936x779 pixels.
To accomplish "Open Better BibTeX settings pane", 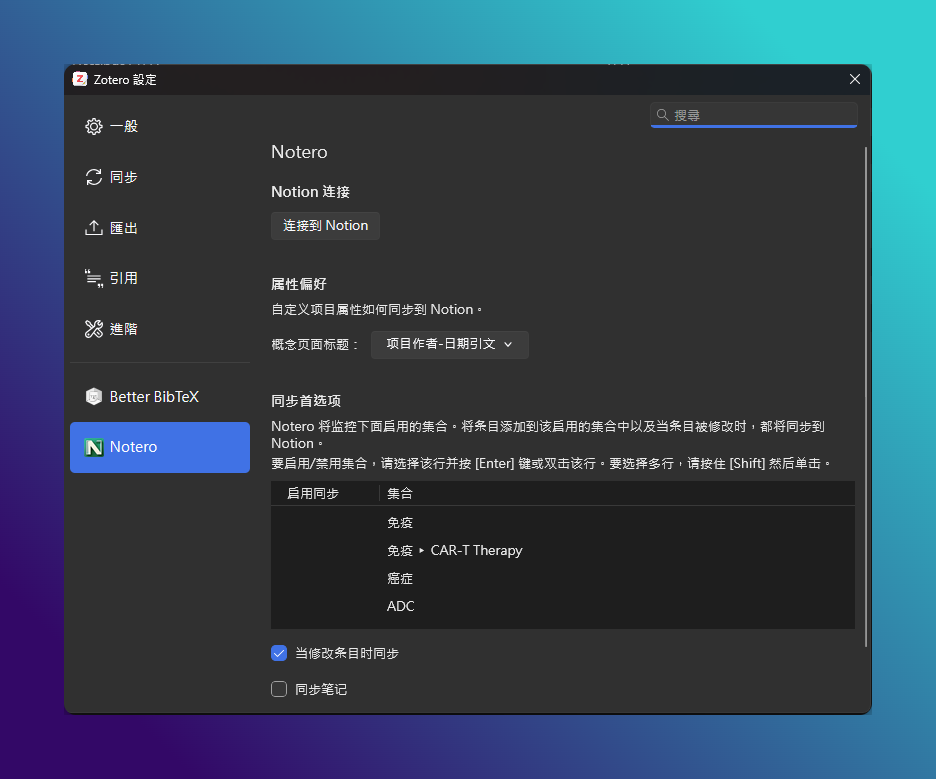I will coord(160,396).
